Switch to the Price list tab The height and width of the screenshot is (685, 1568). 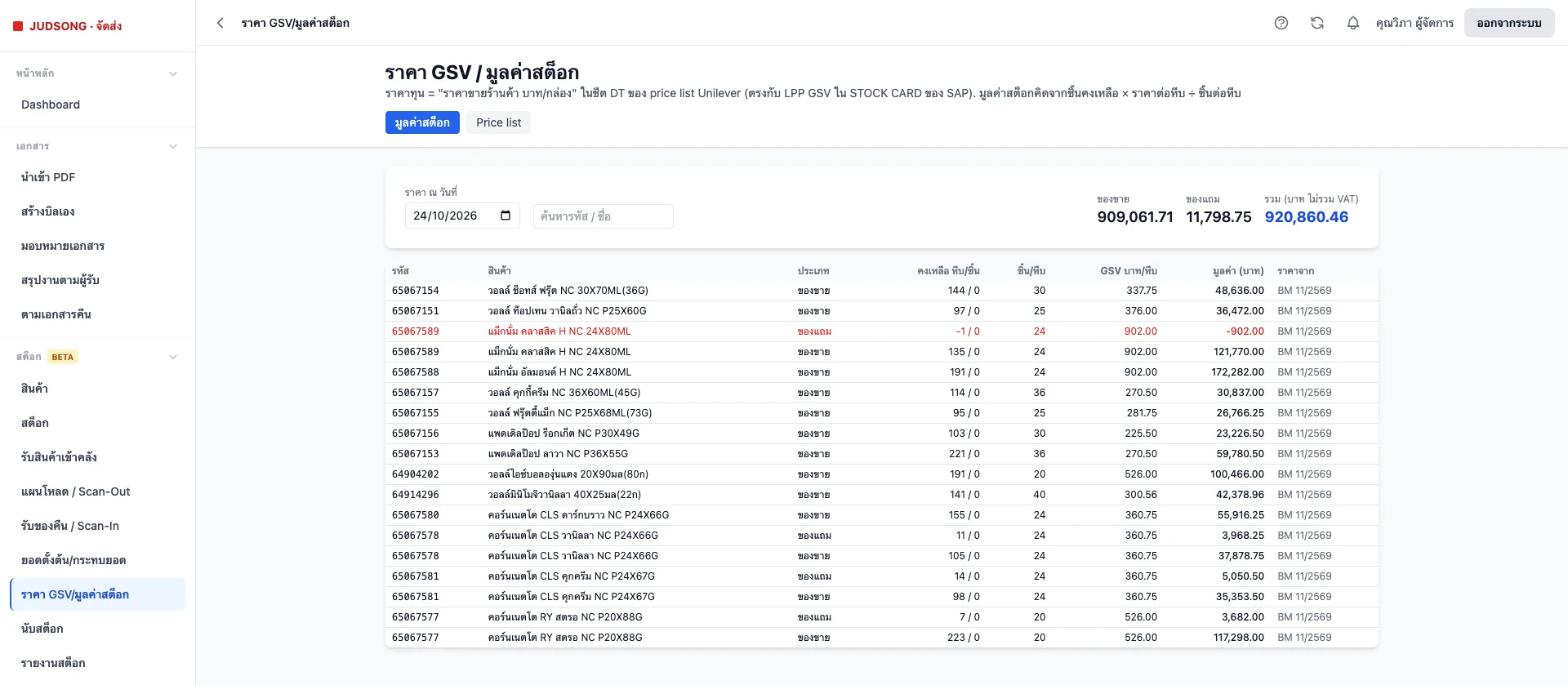click(498, 122)
